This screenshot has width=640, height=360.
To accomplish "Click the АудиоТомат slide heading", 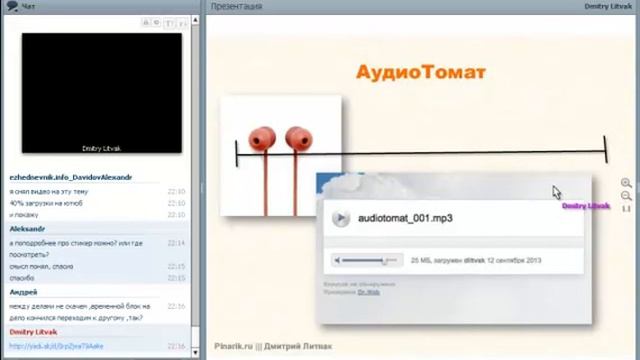I will click(x=421, y=72).
